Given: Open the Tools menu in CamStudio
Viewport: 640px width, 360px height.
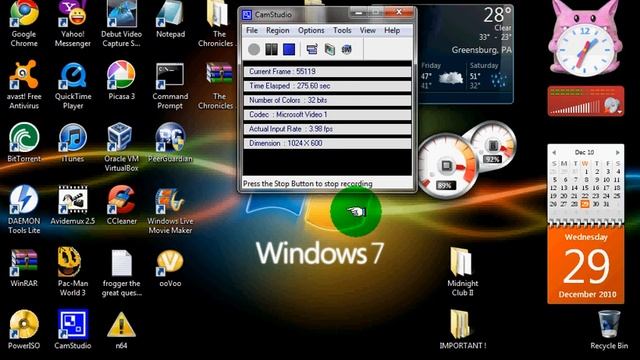Looking at the screenshot, I should point(342,31).
